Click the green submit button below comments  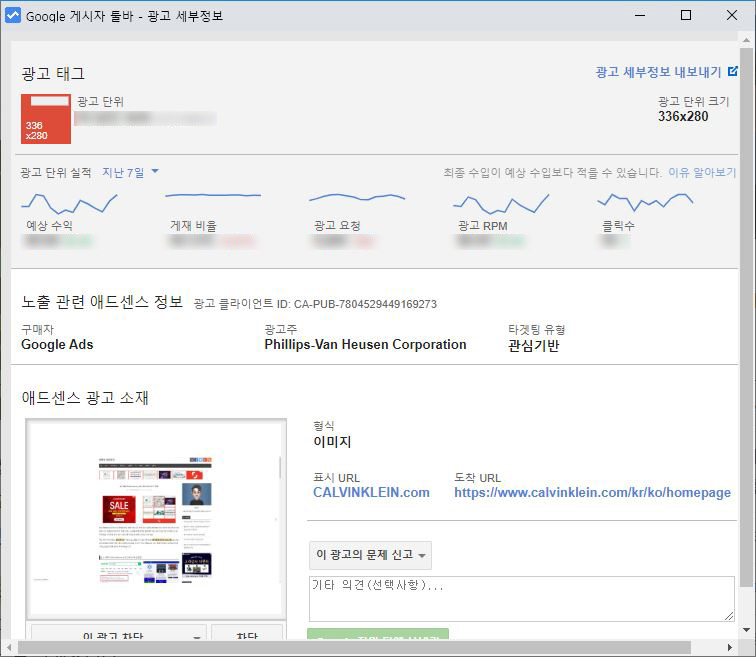click(x=378, y=634)
